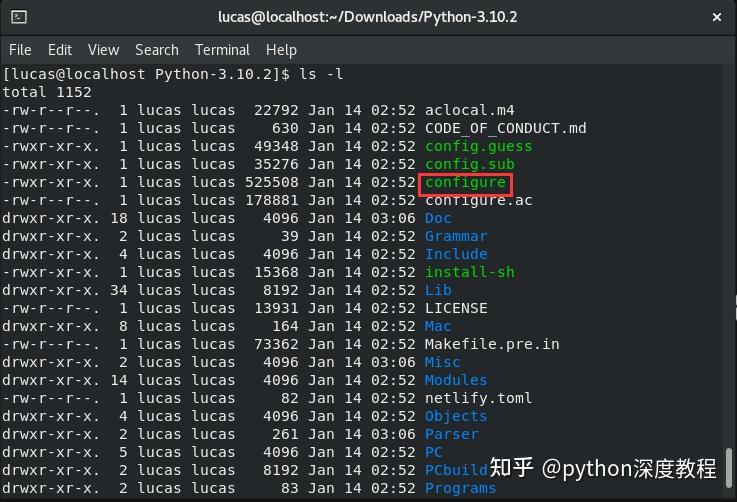737x502 pixels.
Task: Click the green configure executable name
Action: (465, 183)
